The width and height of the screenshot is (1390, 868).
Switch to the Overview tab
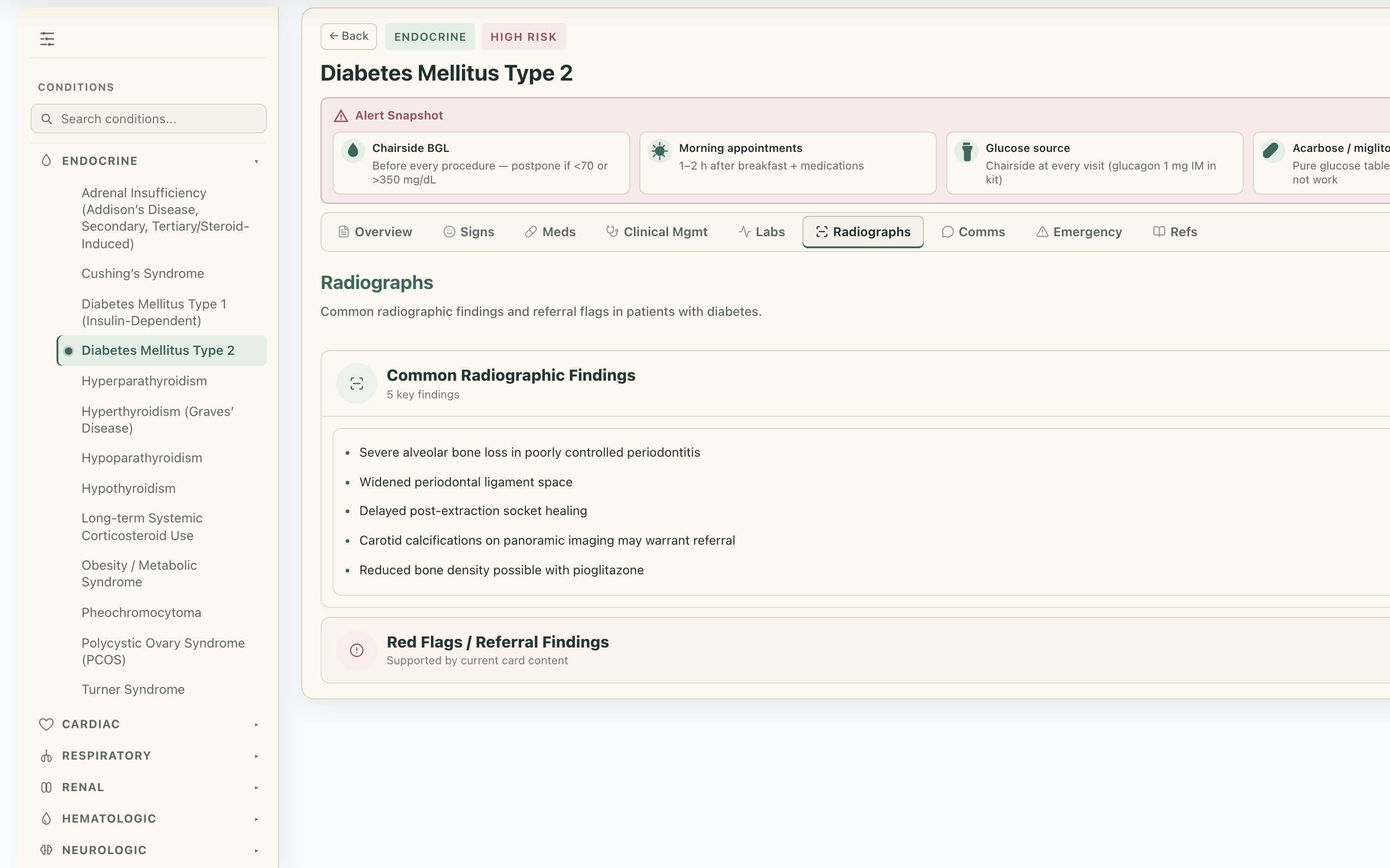click(375, 232)
